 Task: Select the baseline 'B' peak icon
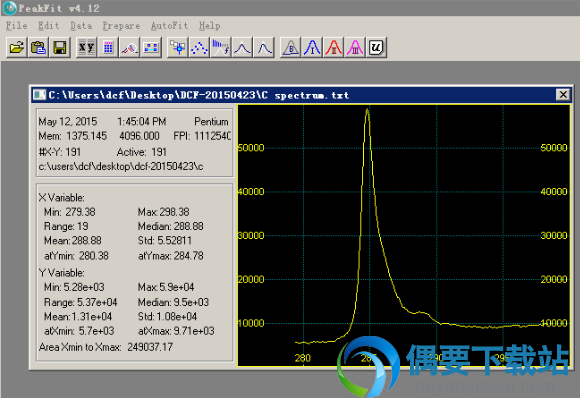tap(291, 47)
